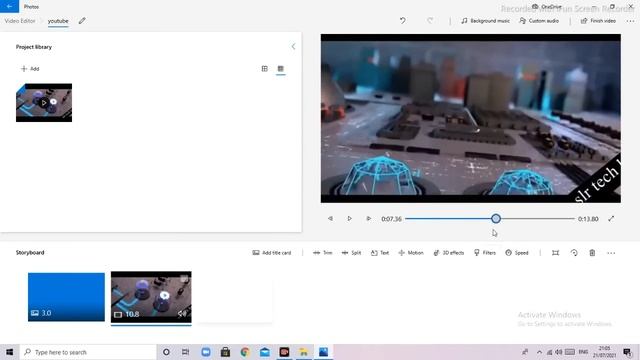Open Background music
This screenshot has height=360, width=640.
point(485,21)
